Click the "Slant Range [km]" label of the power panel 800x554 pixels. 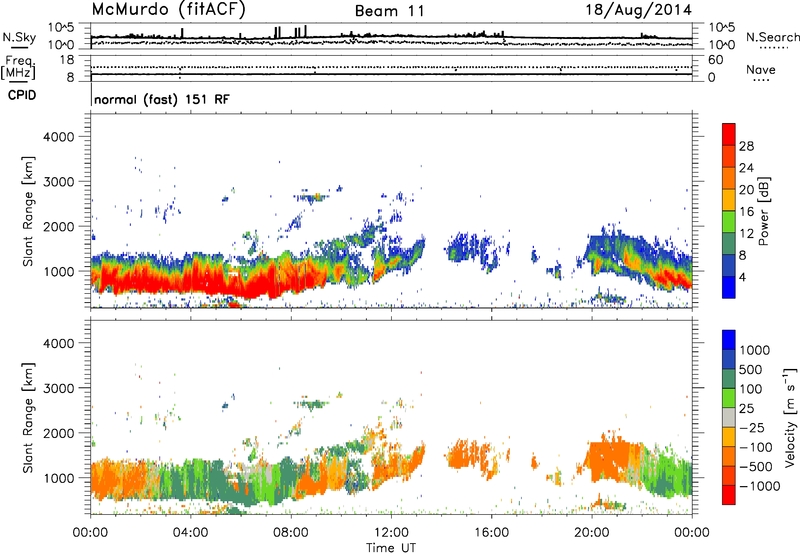28,211
